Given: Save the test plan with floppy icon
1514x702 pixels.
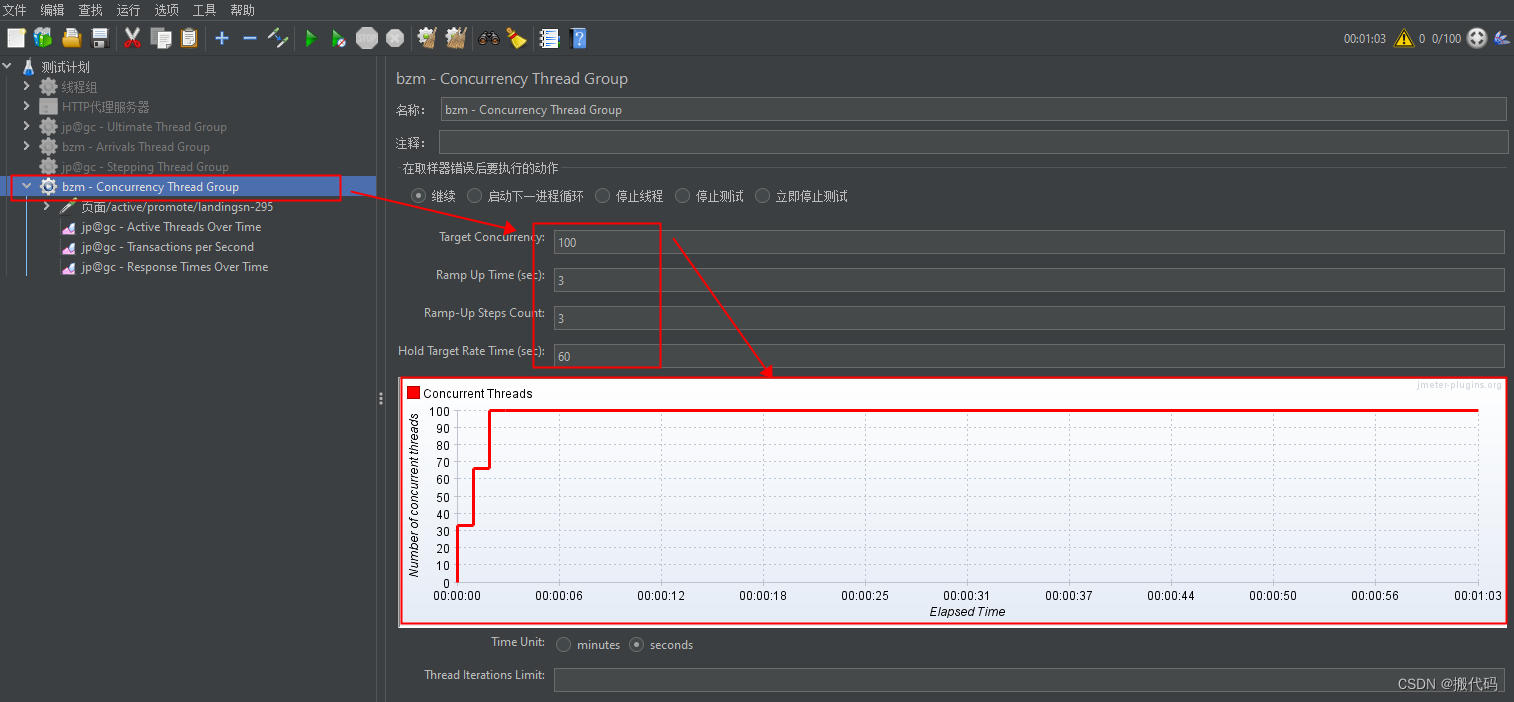Looking at the screenshot, I should coord(100,38).
